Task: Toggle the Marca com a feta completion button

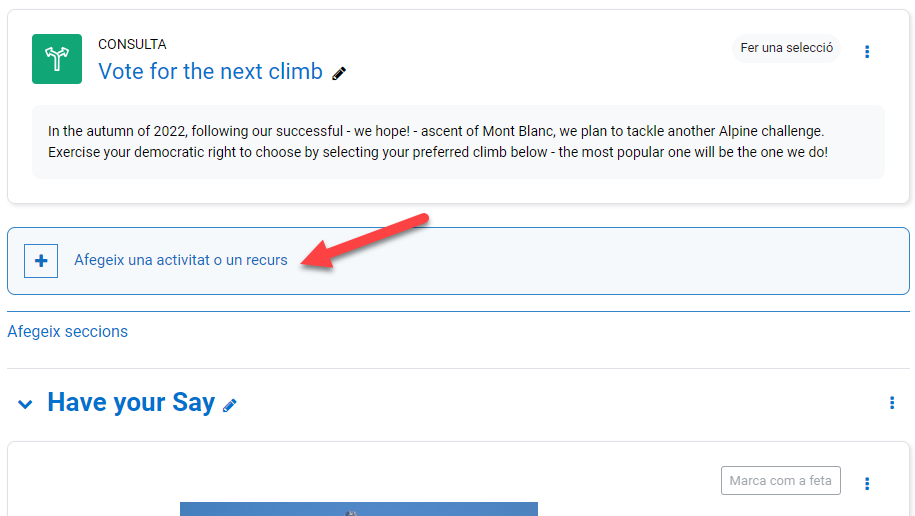Action: tap(780, 481)
